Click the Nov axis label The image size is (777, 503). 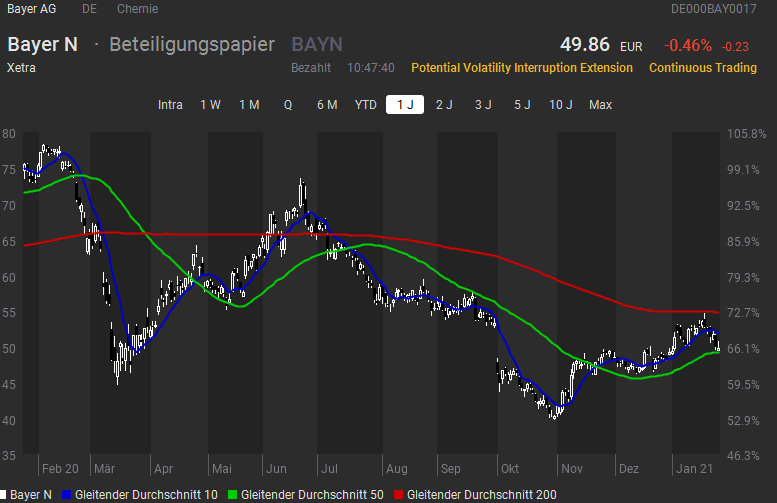[x=572, y=469]
